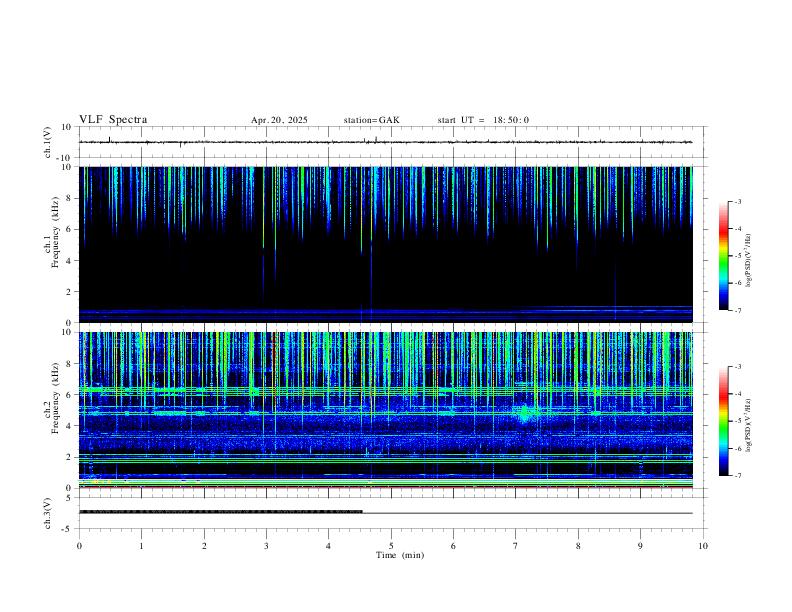The height and width of the screenshot is (612, 792).
Task: Click the ch.2 spectrogram panel
Action: pos(386,410)
